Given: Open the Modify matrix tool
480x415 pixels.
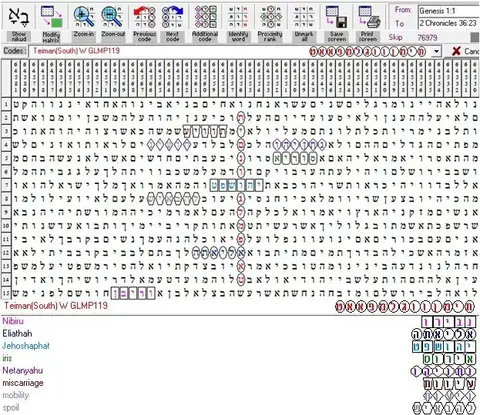Looking at the screenshot, I should [x=51, y=16].
